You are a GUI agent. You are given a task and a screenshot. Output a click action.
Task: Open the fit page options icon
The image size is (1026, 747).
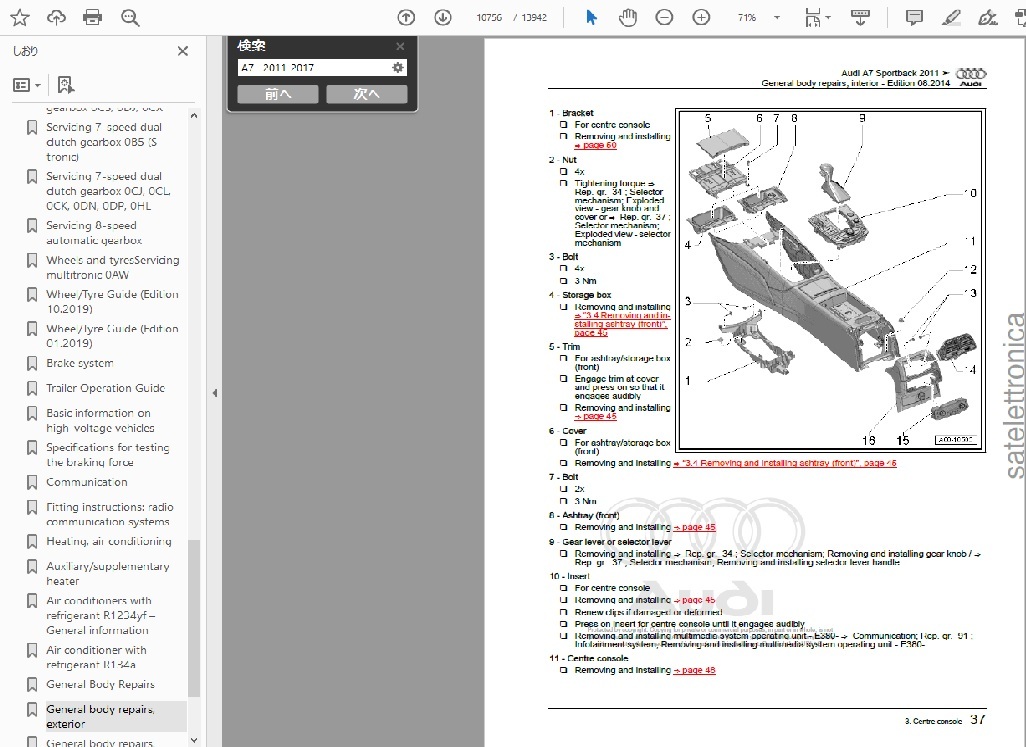tap(817, 18)
